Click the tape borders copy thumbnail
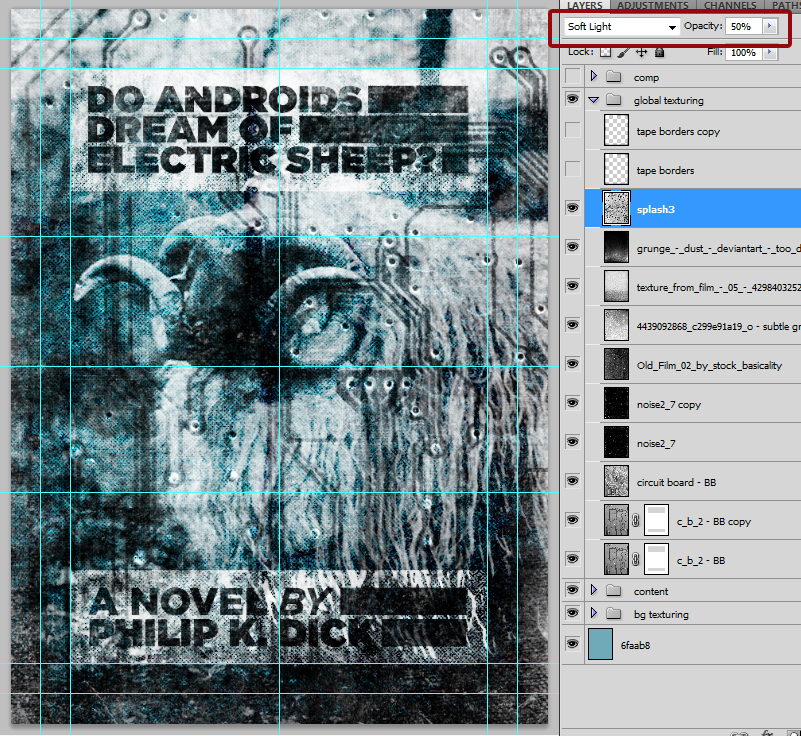Screen dimensions: 801x736 coord(617,130)
